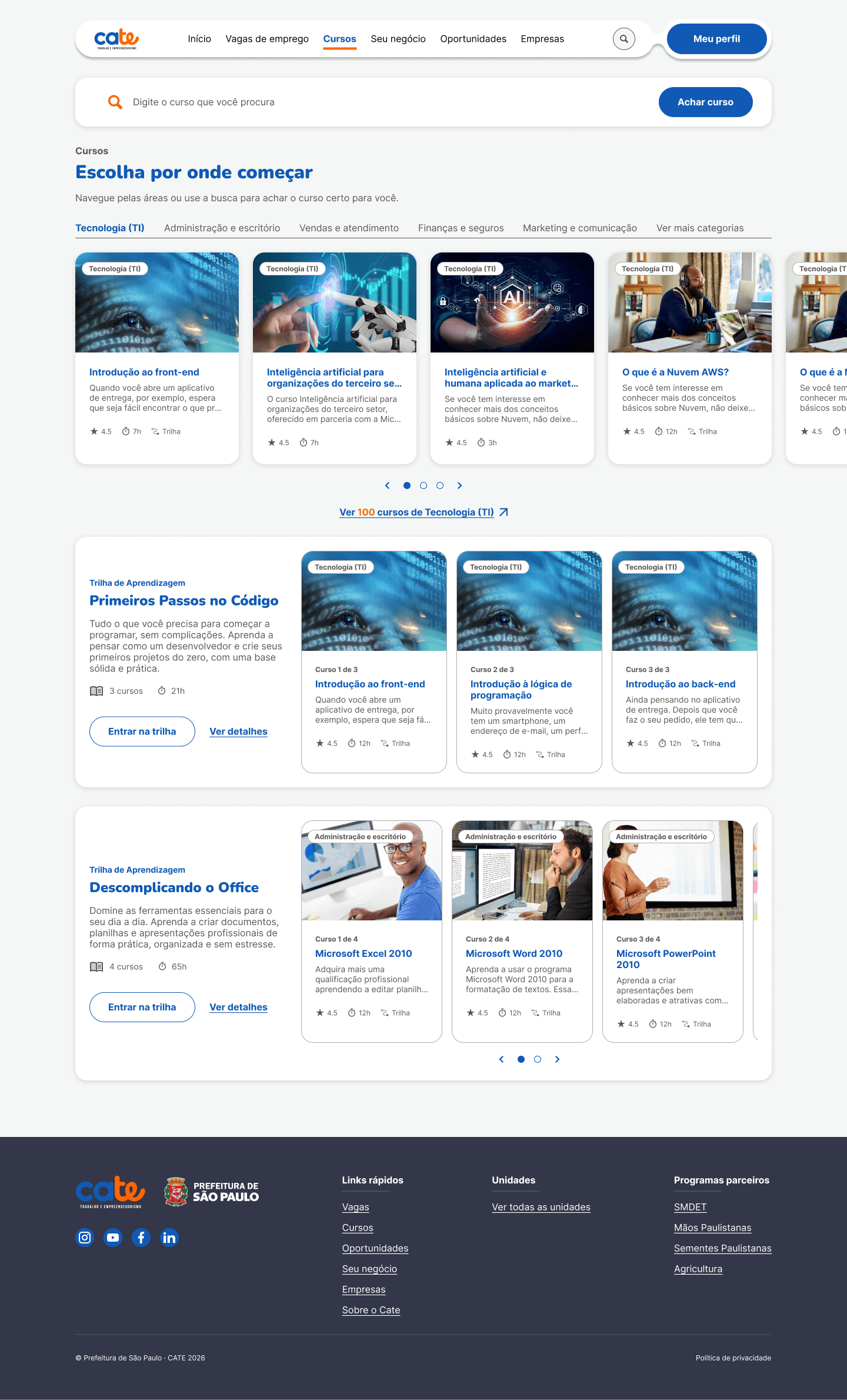Click the Cate logo in the header
The width and height of the screenshot is (847, 1400).
(x=116, y=39)
